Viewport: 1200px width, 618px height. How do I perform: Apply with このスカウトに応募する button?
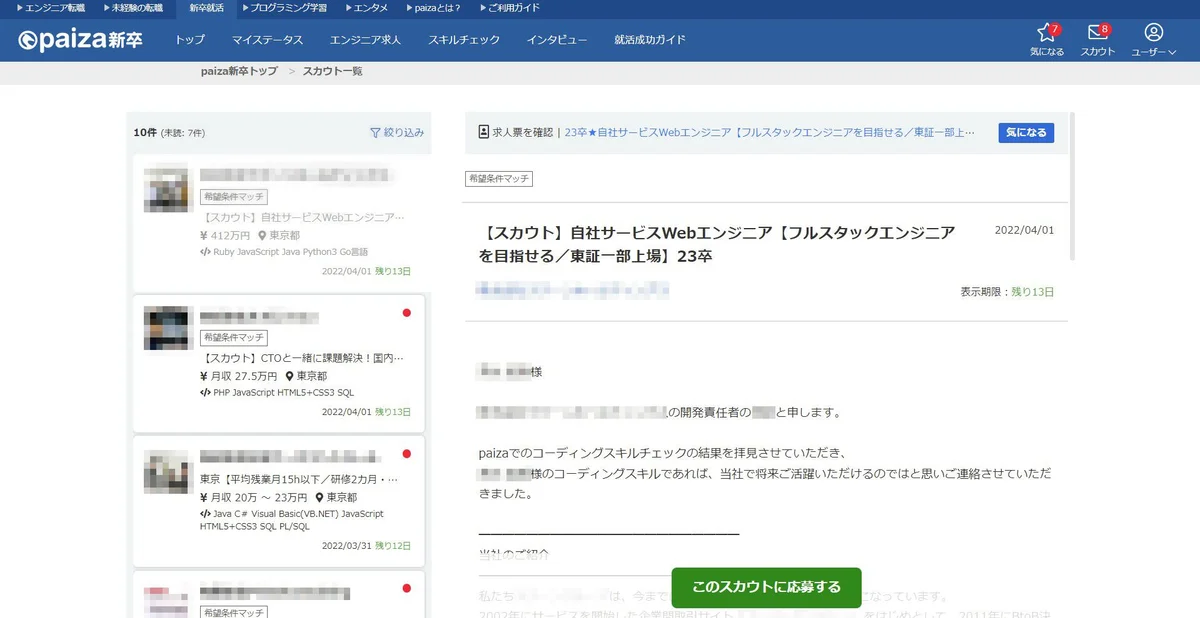coord(766,587)
